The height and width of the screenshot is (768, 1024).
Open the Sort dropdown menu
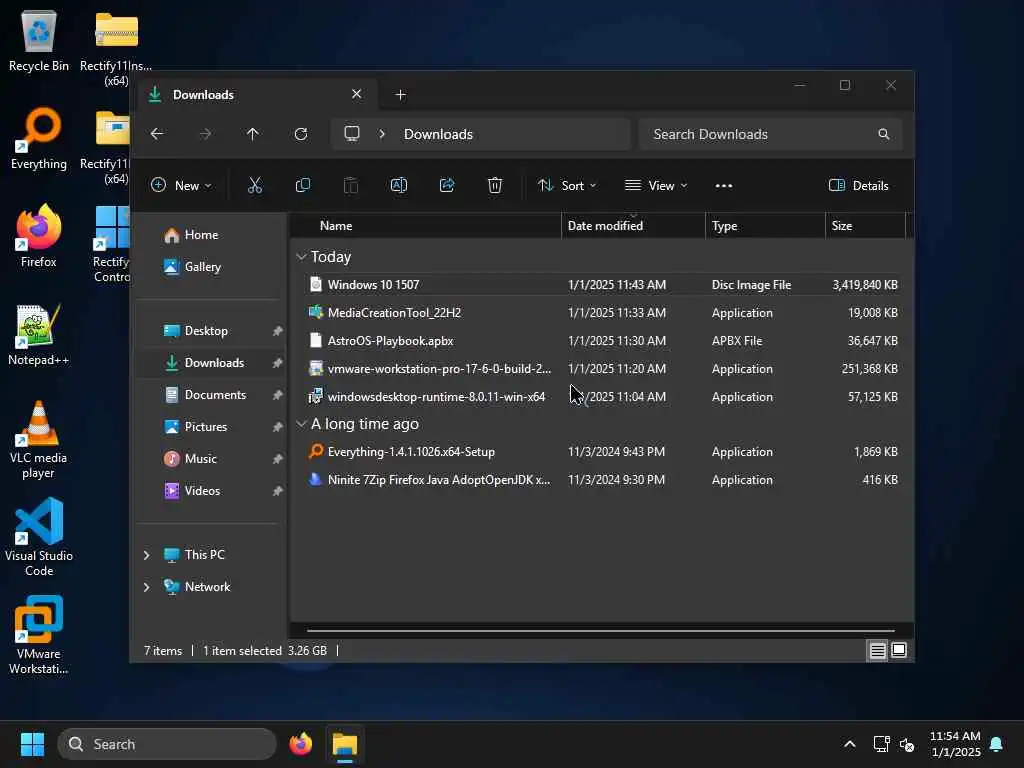click(x=567, y=185)
